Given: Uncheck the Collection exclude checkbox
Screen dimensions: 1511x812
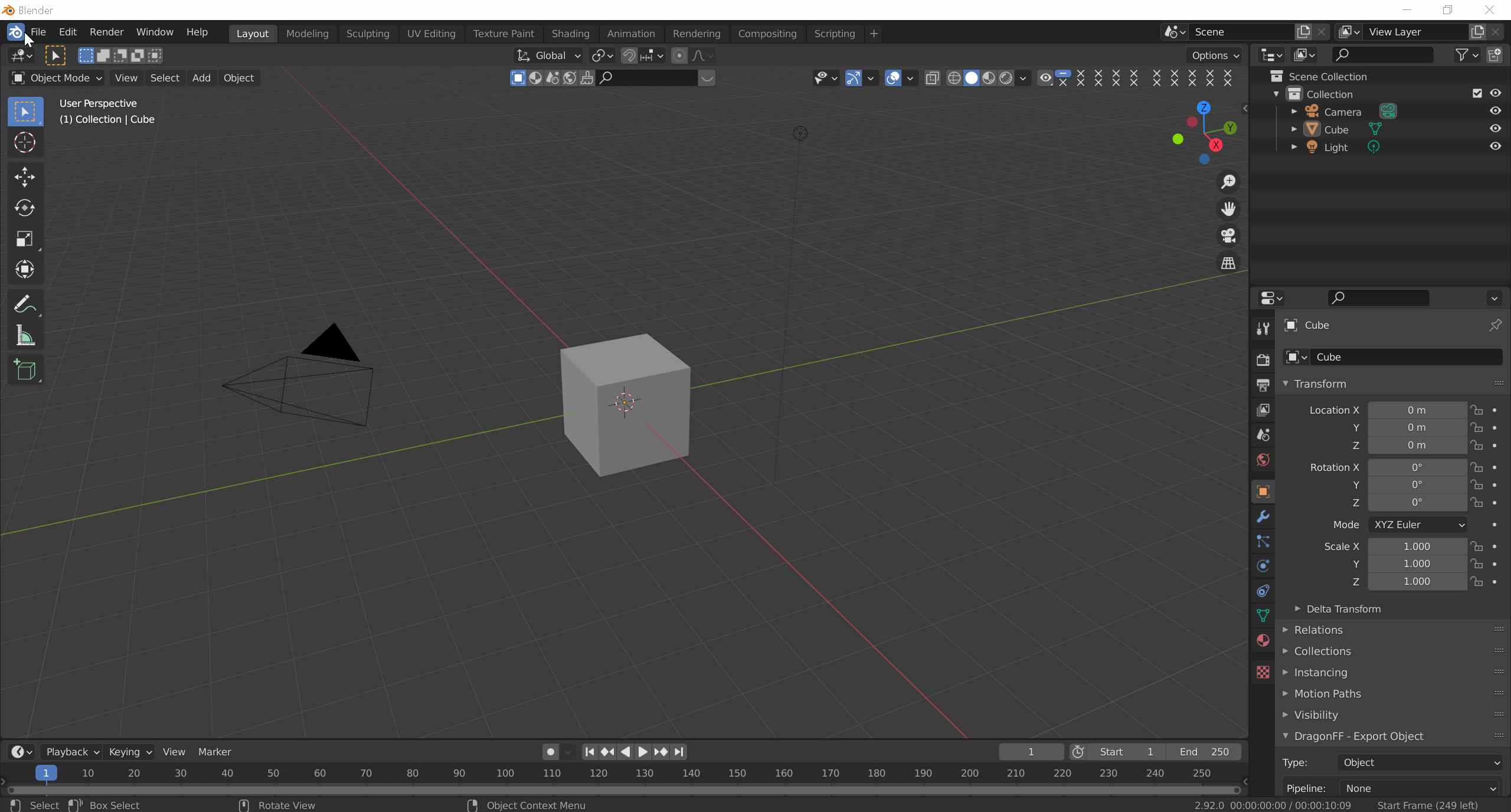Looking at the screenshot, I should tap(1477, 93).
